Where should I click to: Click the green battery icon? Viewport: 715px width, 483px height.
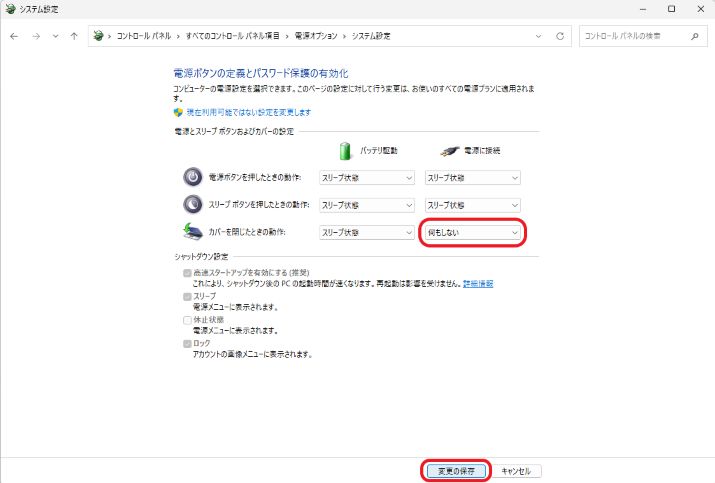tap(345, 151)
